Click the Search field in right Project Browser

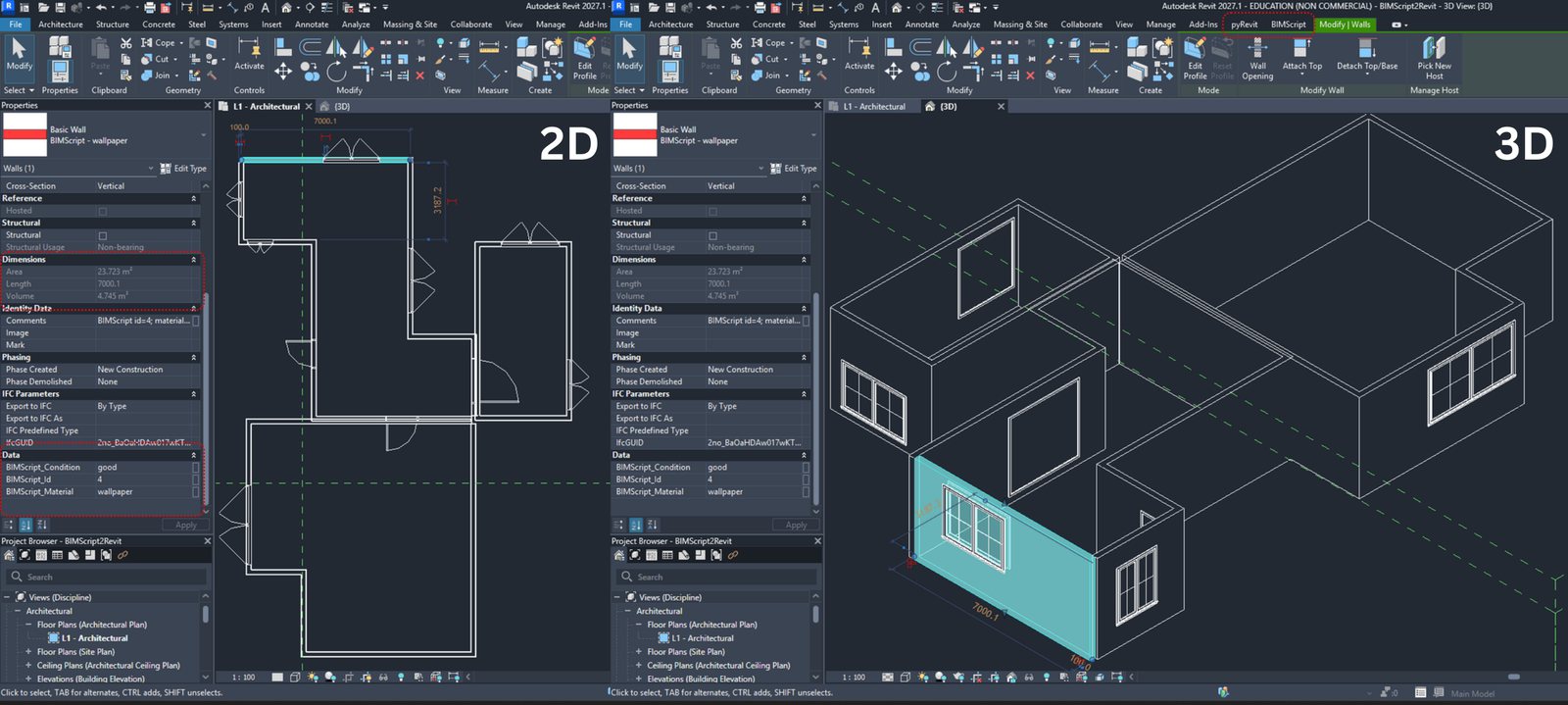coord(715,577)
